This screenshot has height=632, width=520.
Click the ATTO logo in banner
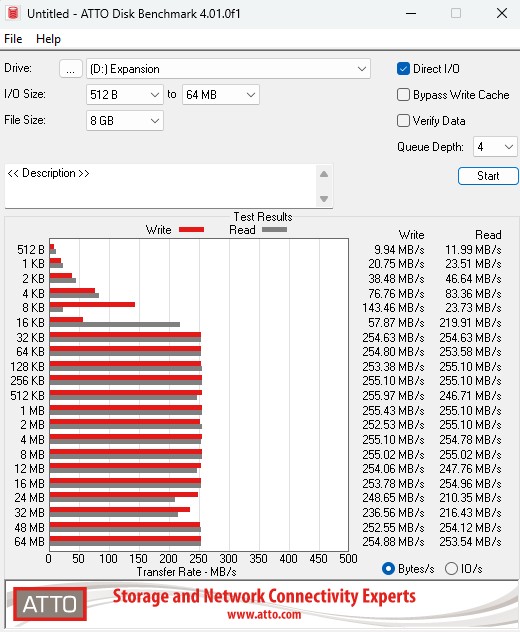(x=50, y=603)
